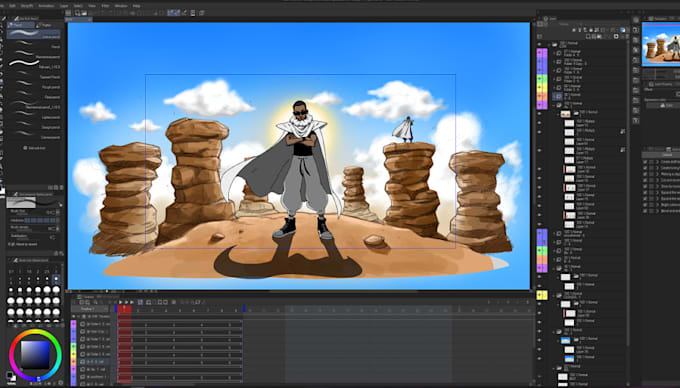Toggle visibility of the topmost layer folder

click(539, 44)
